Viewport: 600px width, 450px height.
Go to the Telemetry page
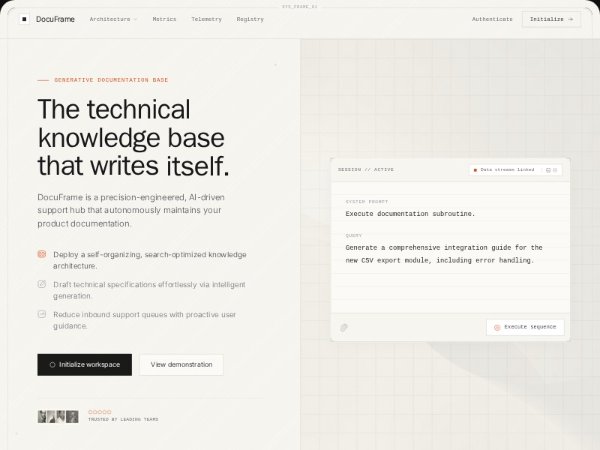tap(206, 19)
